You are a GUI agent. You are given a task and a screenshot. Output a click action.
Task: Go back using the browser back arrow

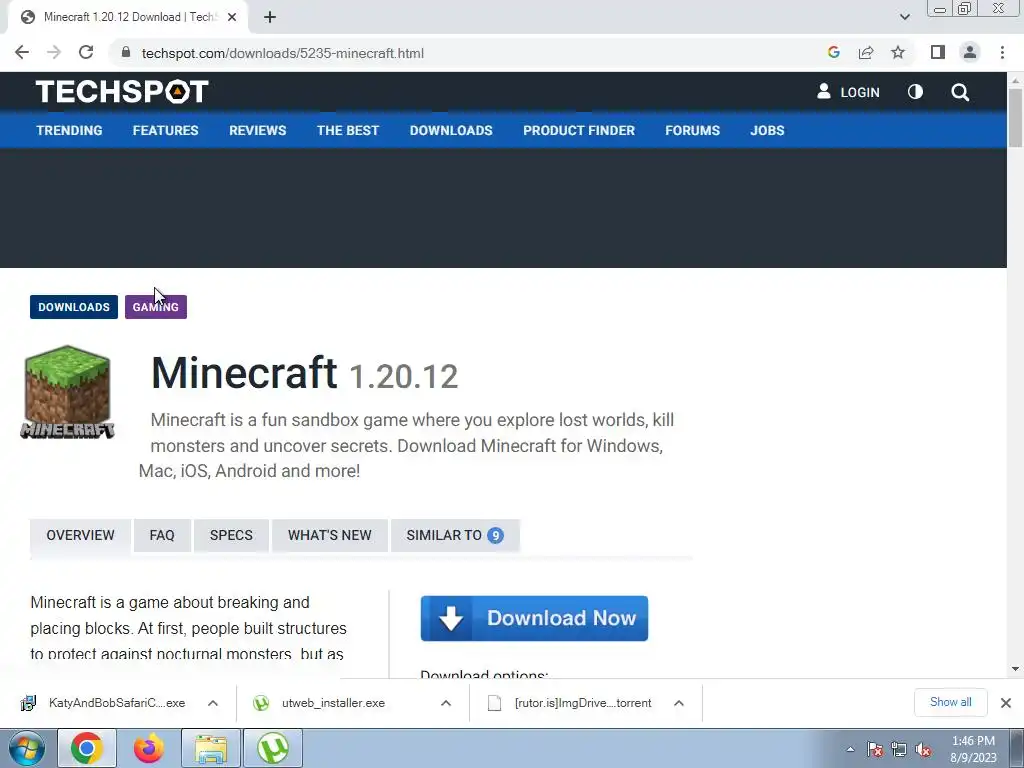point(22,53)
